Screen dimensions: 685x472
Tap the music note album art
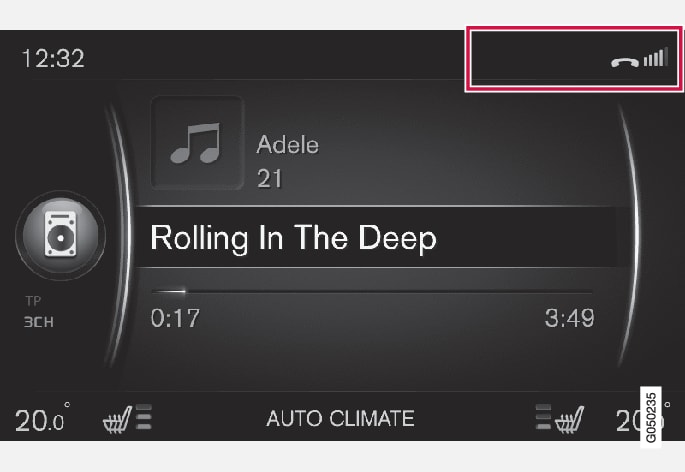(x=196, y=143)
